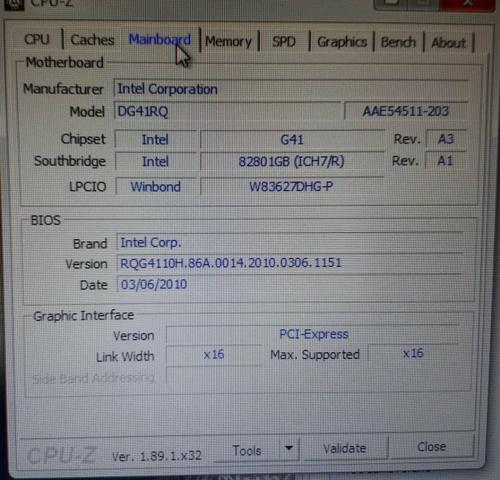500x480 pixels.
Task: Click the BIOS Brand Intel Corp.
Action: [x=290, y=242]
